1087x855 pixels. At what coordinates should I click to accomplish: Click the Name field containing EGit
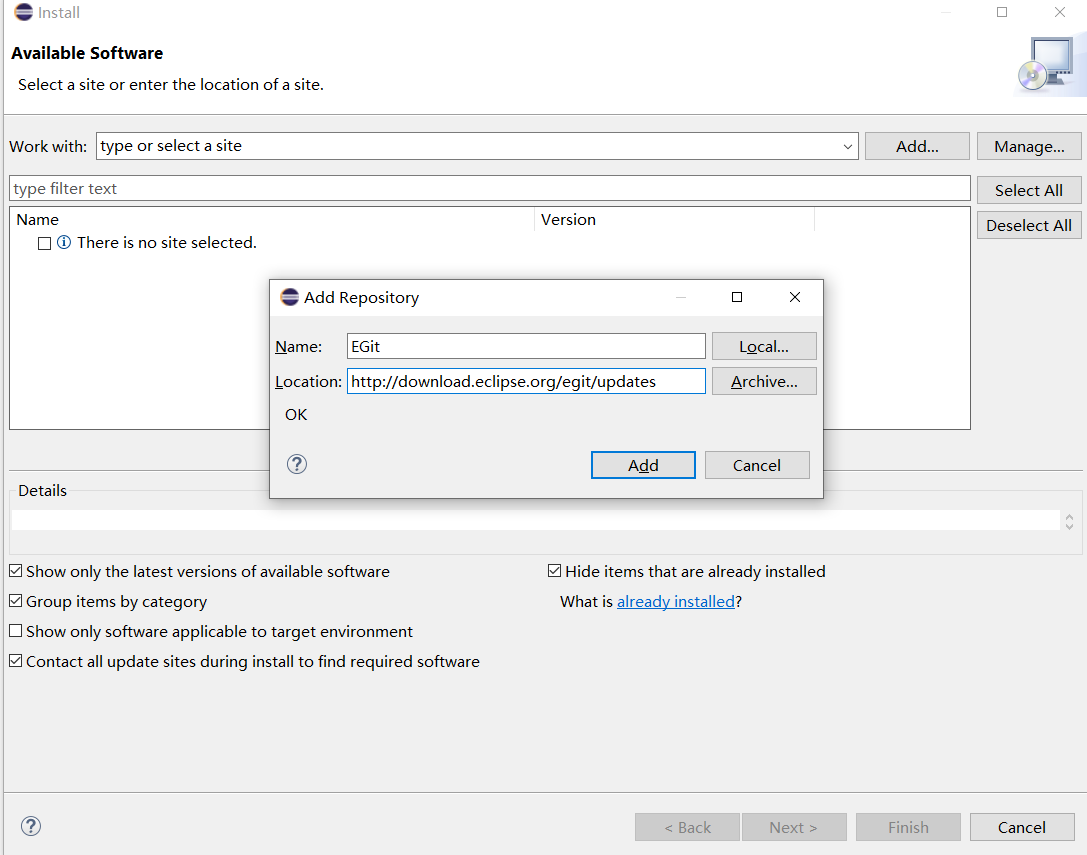click(526, 346)
